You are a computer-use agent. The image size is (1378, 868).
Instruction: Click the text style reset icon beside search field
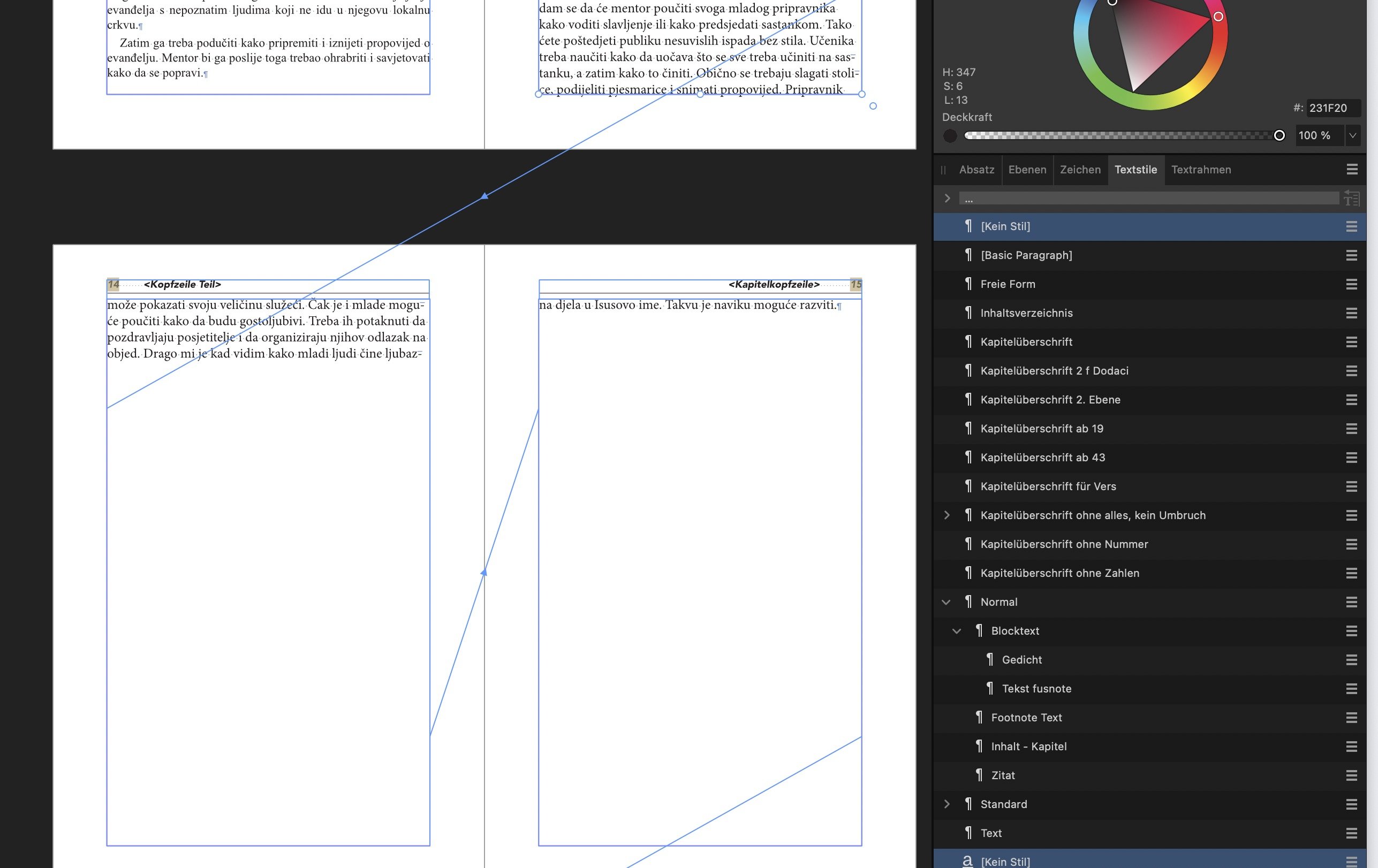pyautogui.click(x=1352, y=199)
